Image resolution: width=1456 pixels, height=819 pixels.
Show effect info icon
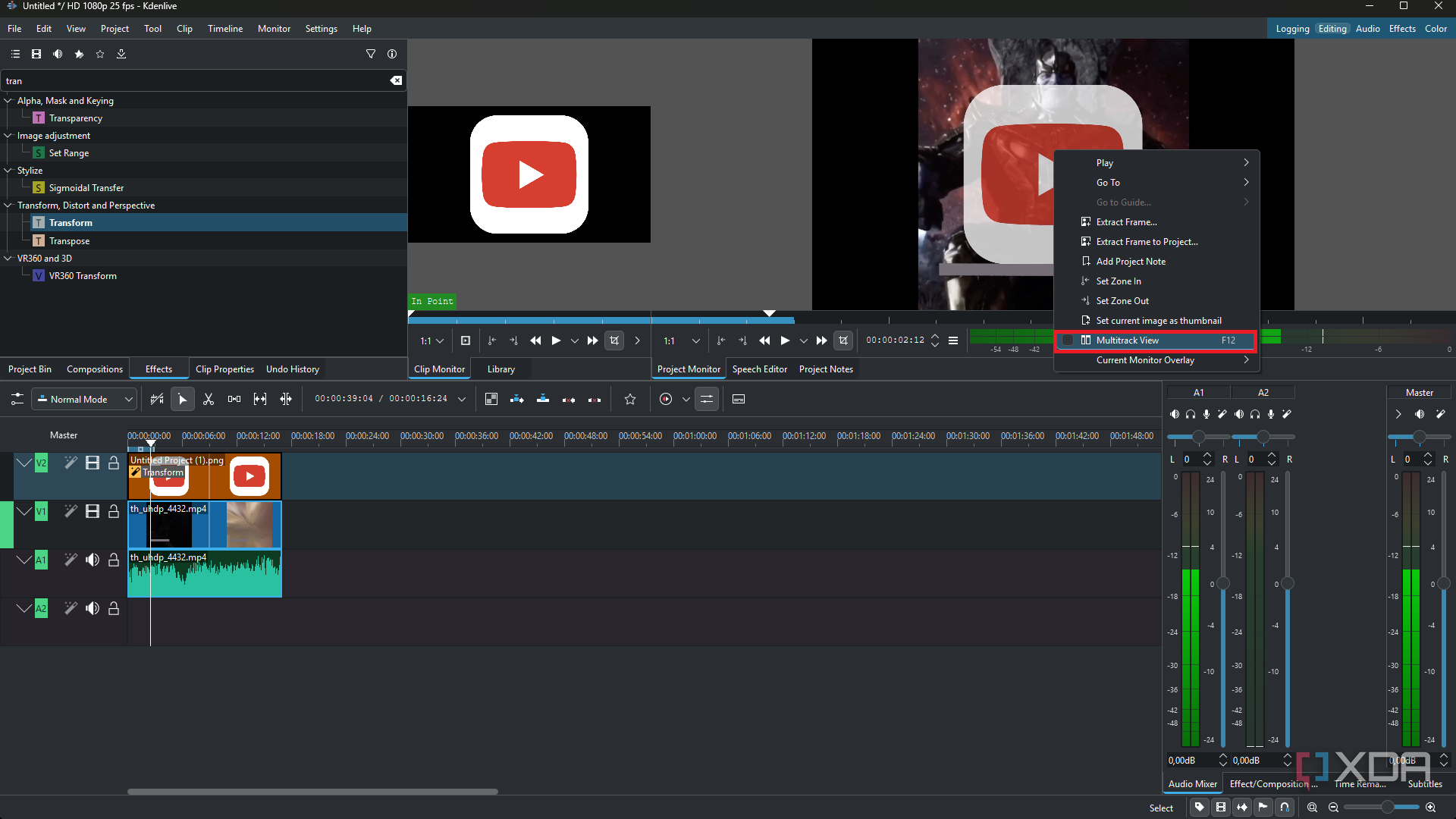click(x=392, y=54)
